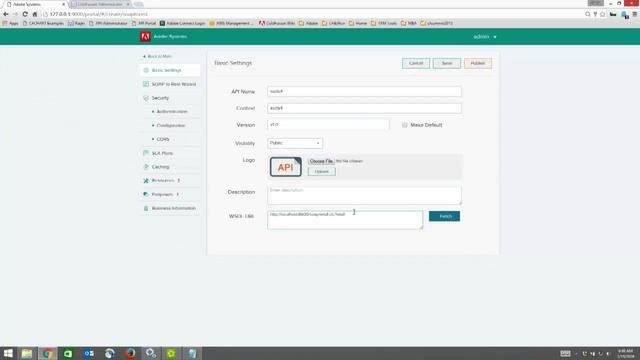
Task: Select CORS under Security
Action: click(163, 139)
